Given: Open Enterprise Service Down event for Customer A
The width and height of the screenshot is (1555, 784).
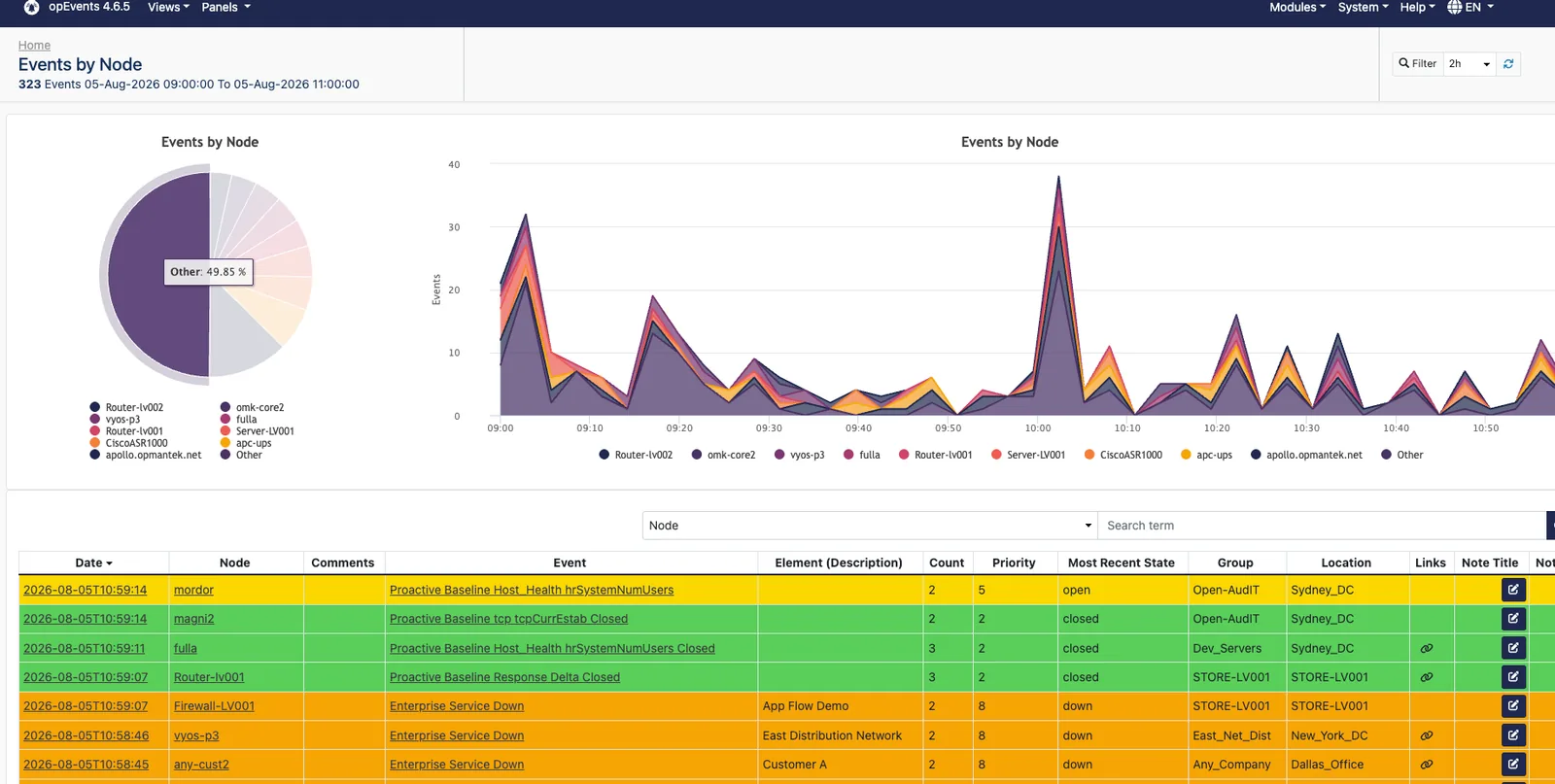Looking at the screenshot, I should click(x=457, y=765).
